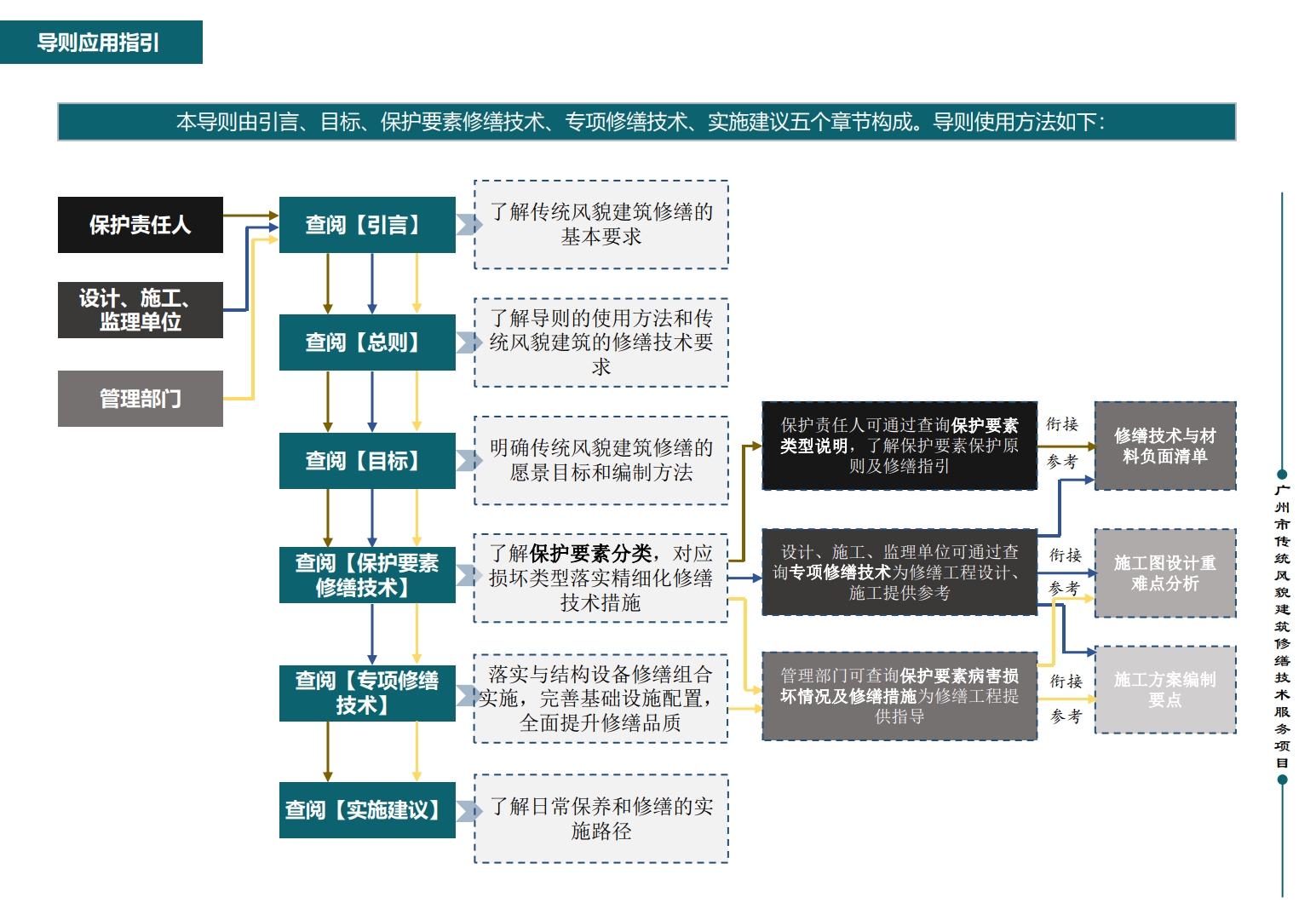Click the 管理部门可查询保护要素病害 gray box
Image resolution: width=1316 pixels, height=909 pixels.
899,696
